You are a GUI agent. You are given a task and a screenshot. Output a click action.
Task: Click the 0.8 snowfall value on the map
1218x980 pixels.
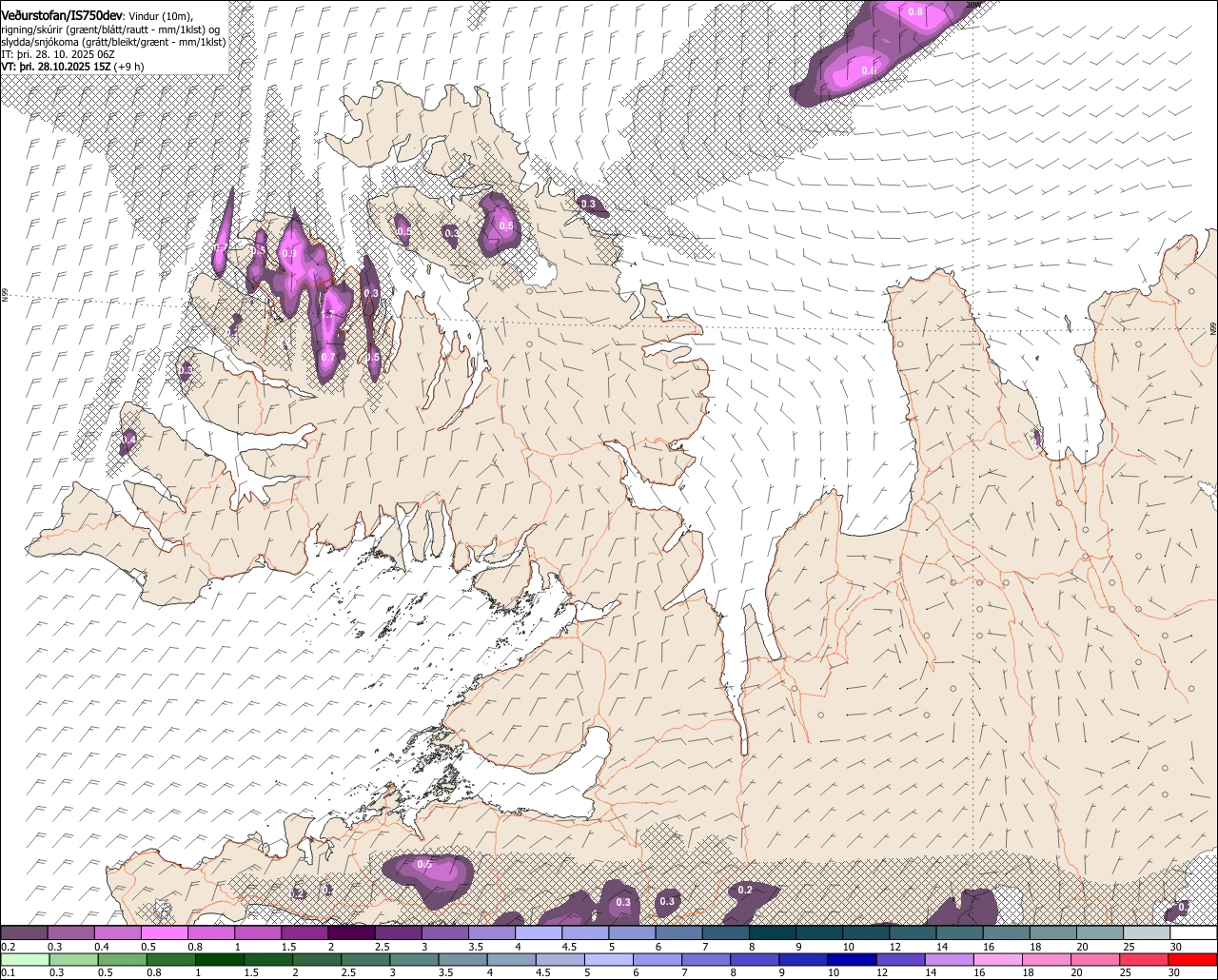[x=915, y=11]
